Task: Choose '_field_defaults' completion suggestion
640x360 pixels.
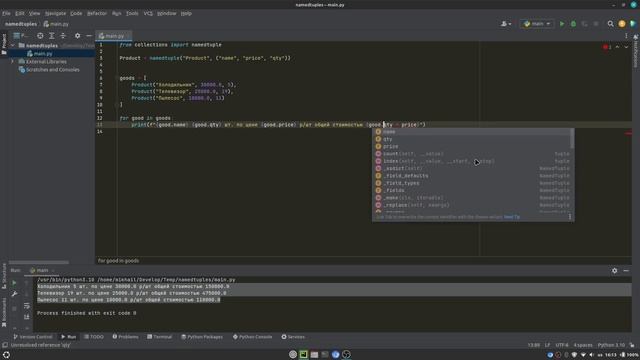Action: point(471,176)
